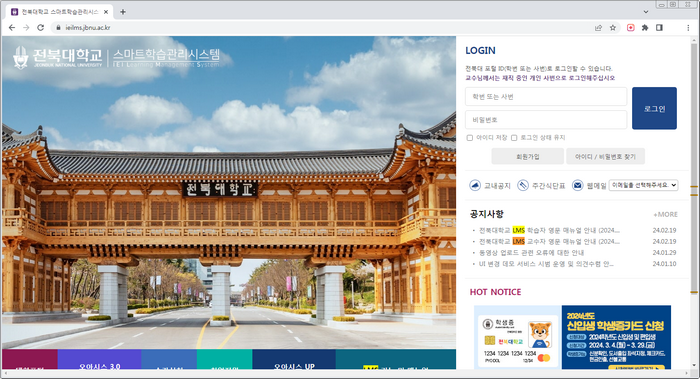This screenshot has width=700, height=379.
Task: Click the 회원가입 button
Action: 528,157
